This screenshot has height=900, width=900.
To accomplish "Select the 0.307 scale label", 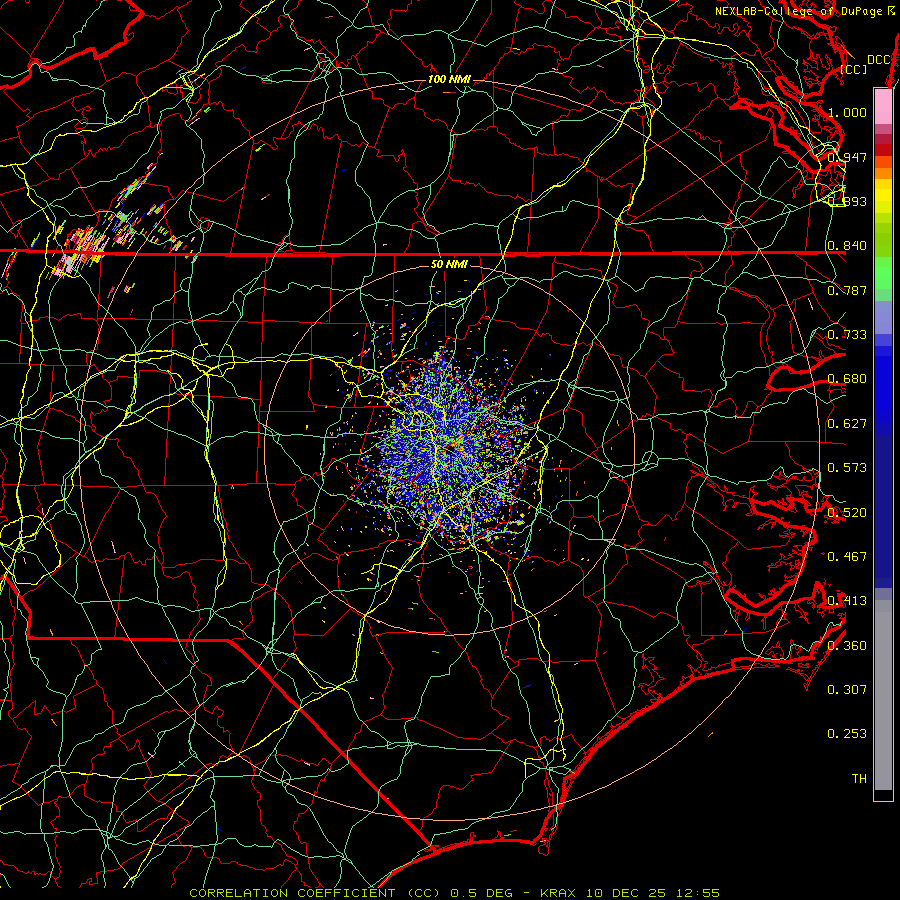I will coord(847,690).
